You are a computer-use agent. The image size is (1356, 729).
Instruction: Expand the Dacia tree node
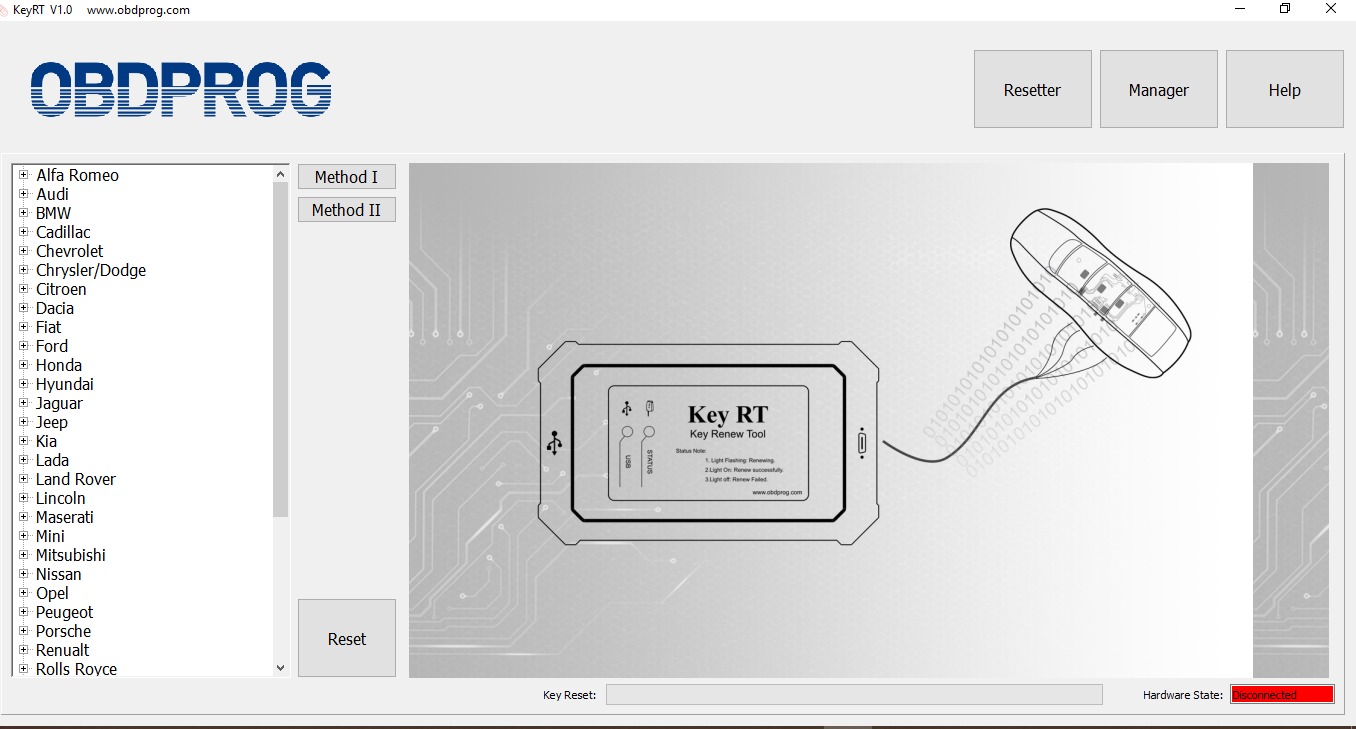coord(23,308)
